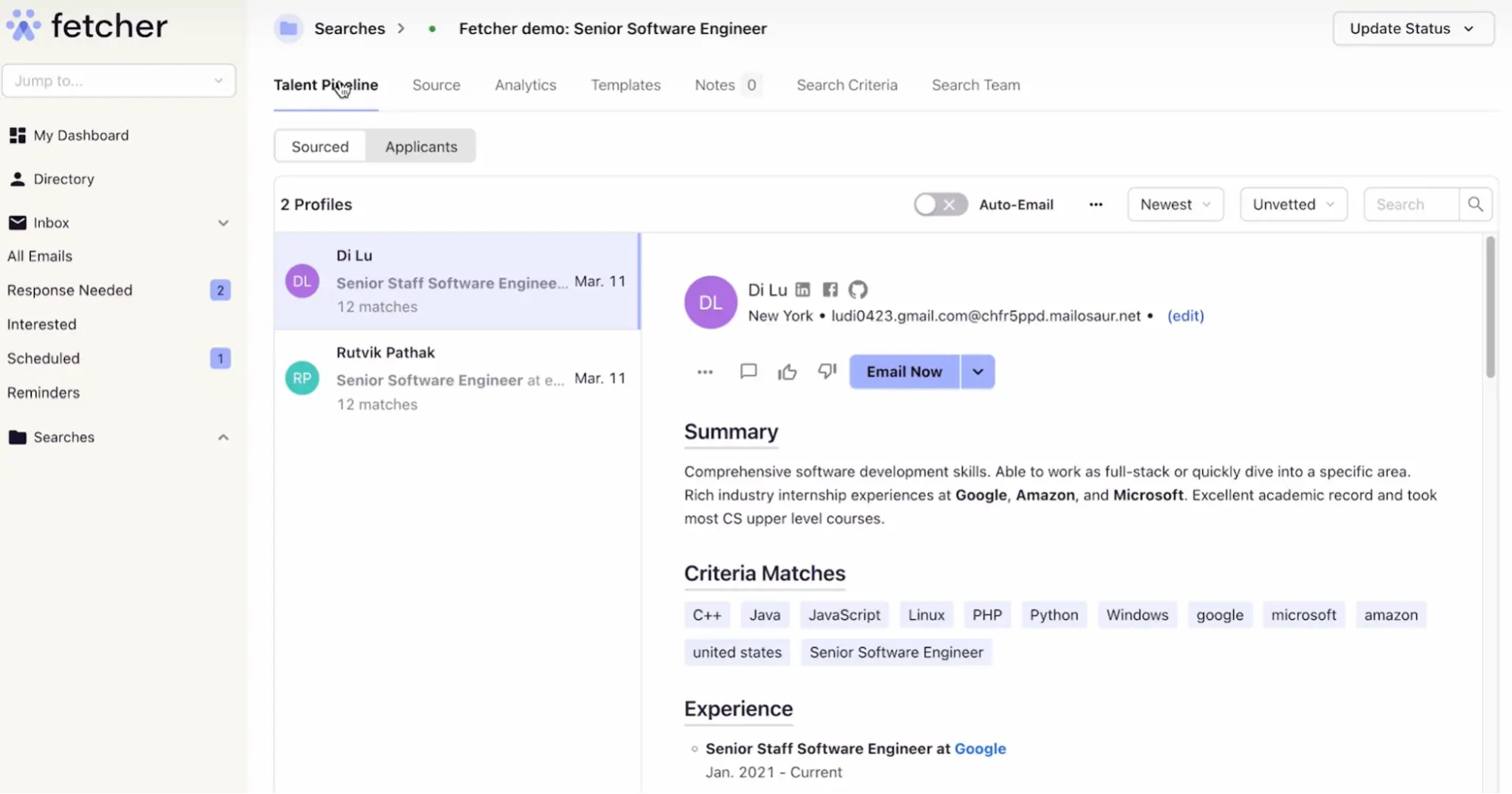Screen dimensions: 1512x794
Task: Go to Searches breadcrumb link
Action: (349, 29)
